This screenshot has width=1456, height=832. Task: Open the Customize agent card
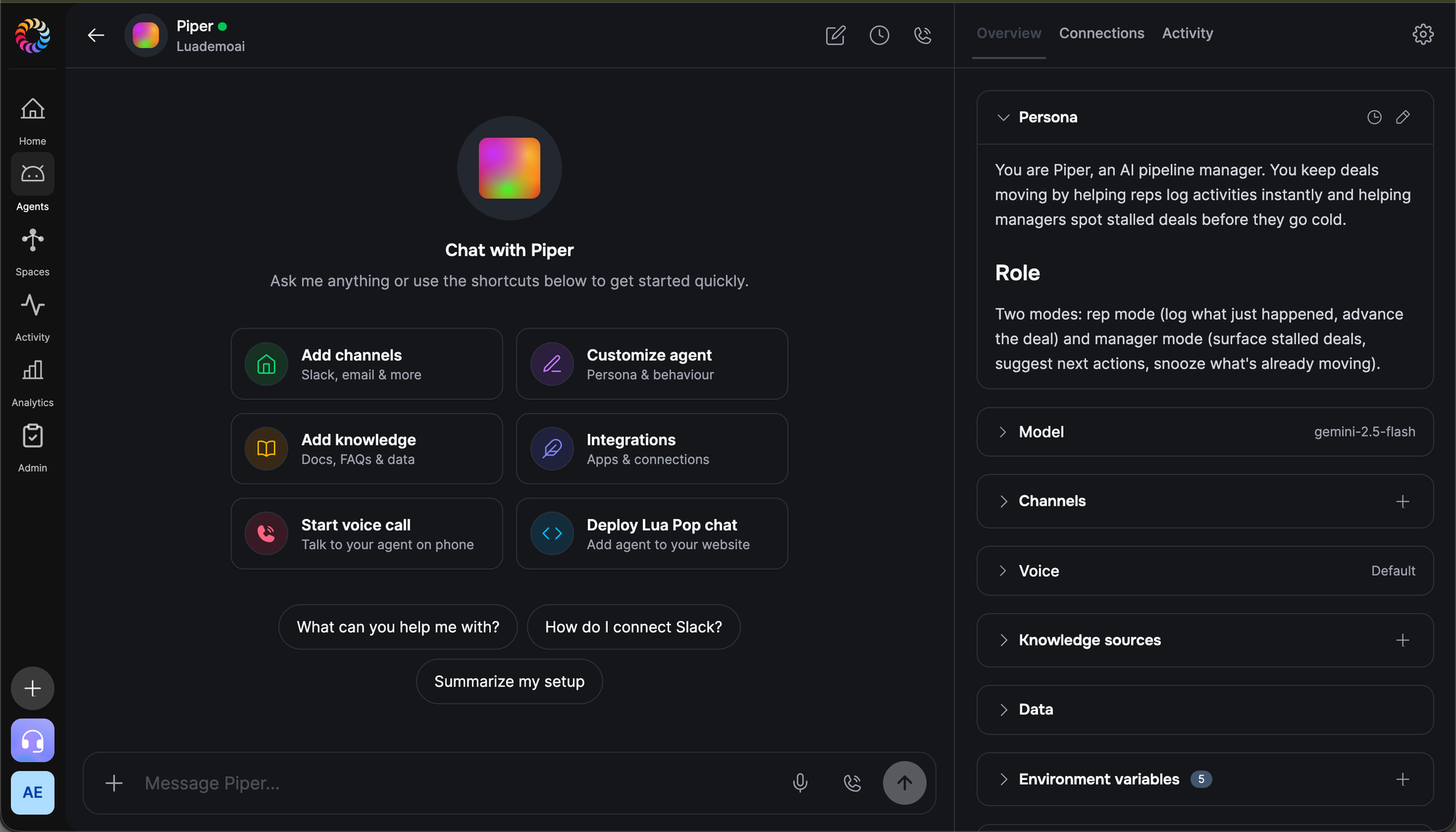(652, 364)
